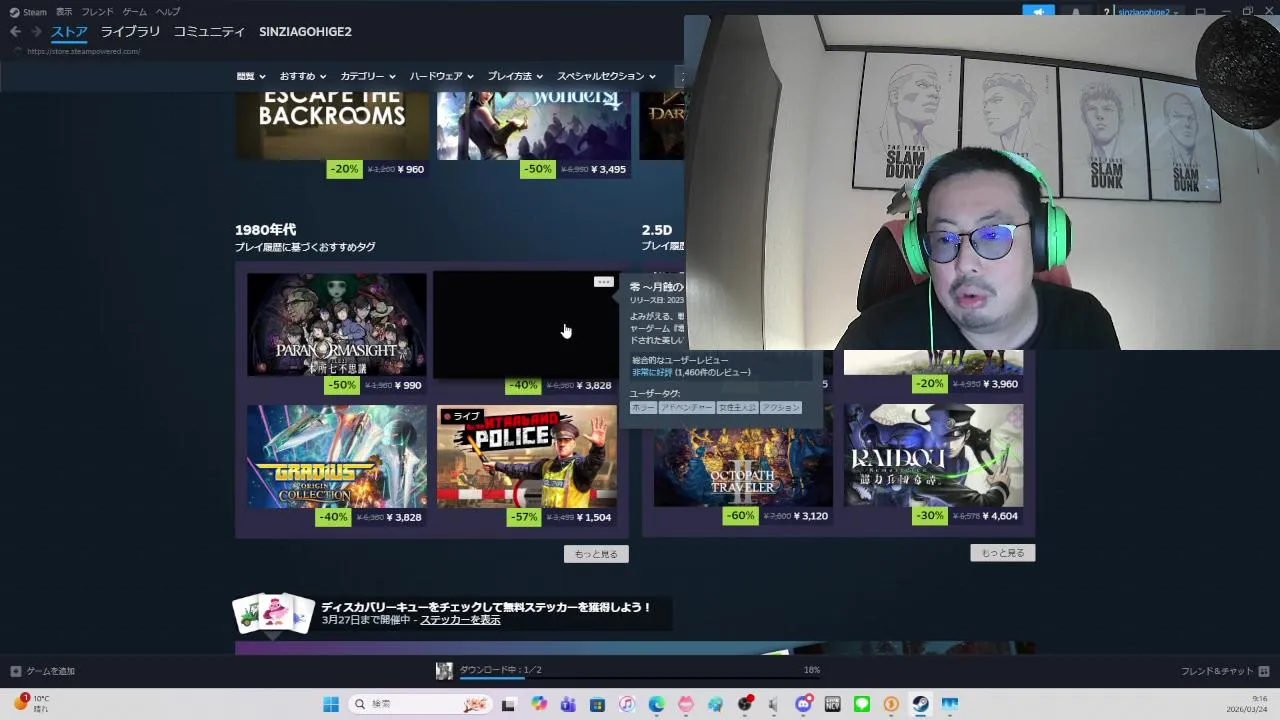
Task: Switch to the コミュニティ tab
Action: (209, 32)
